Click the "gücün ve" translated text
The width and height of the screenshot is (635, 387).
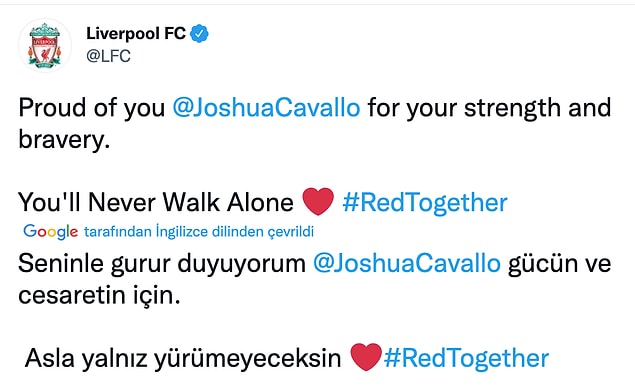click(560, 264)
